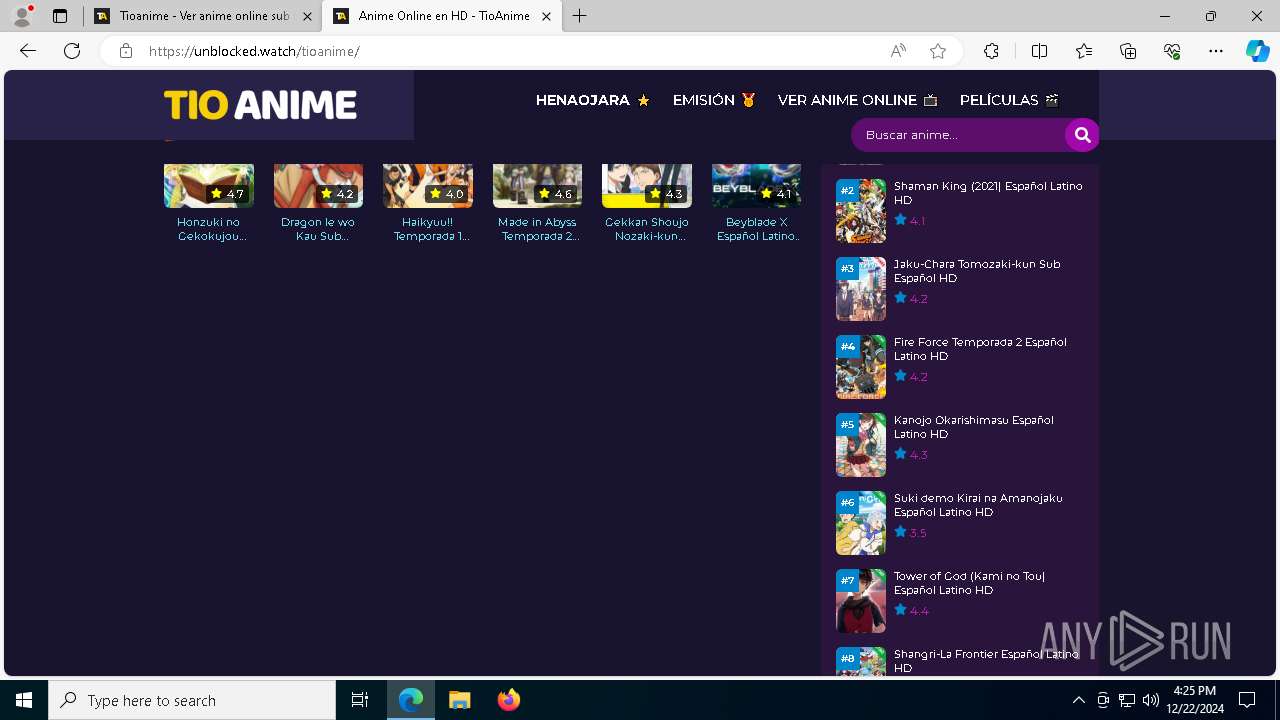Screen dimensions: 1280x720
Task: Open Browser essentials heart icon
Action: [x=1172, y=51]
